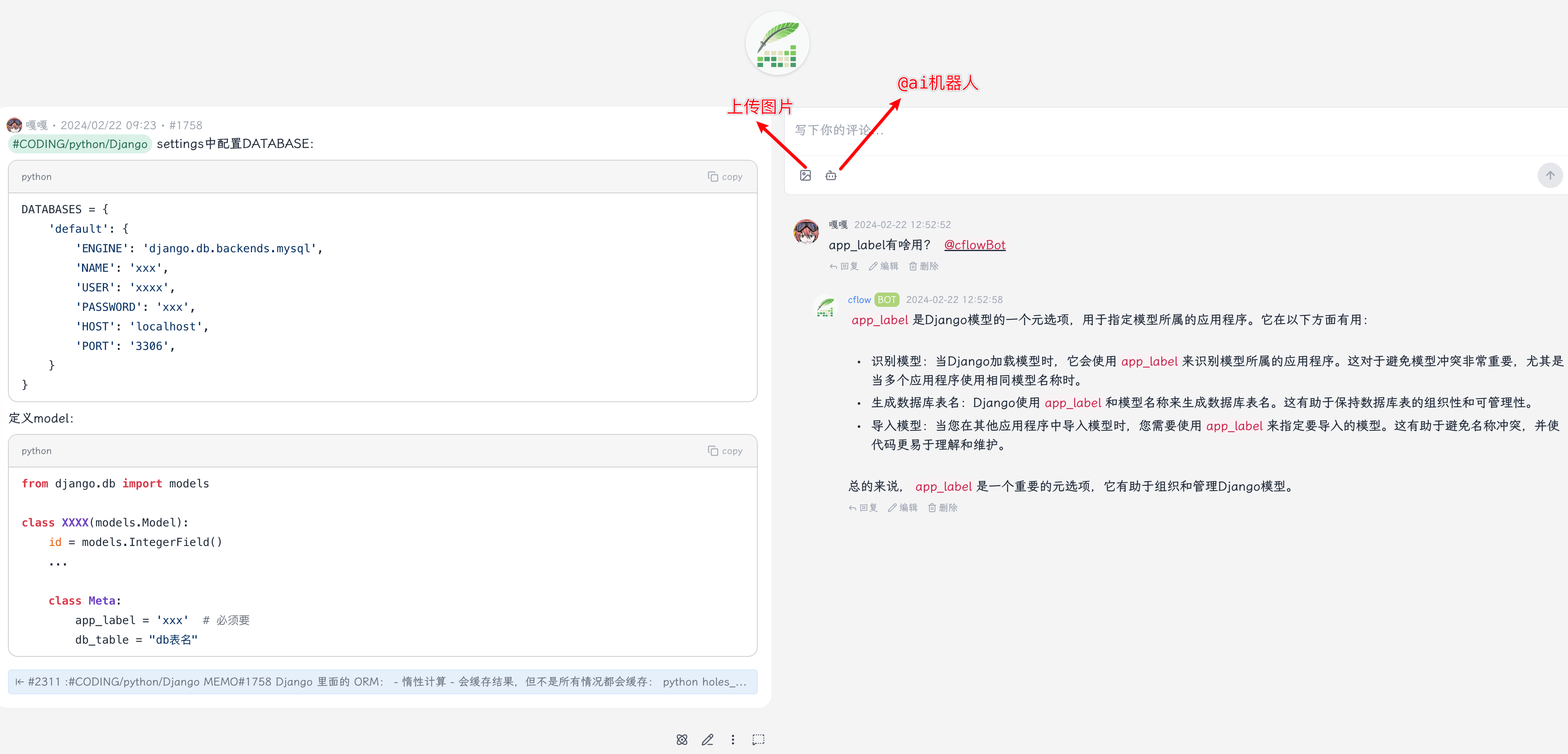The image size is (1568, 754).
Task: Click the feather logo at the top
Action: pyautogui.click(x=777, y=43)
